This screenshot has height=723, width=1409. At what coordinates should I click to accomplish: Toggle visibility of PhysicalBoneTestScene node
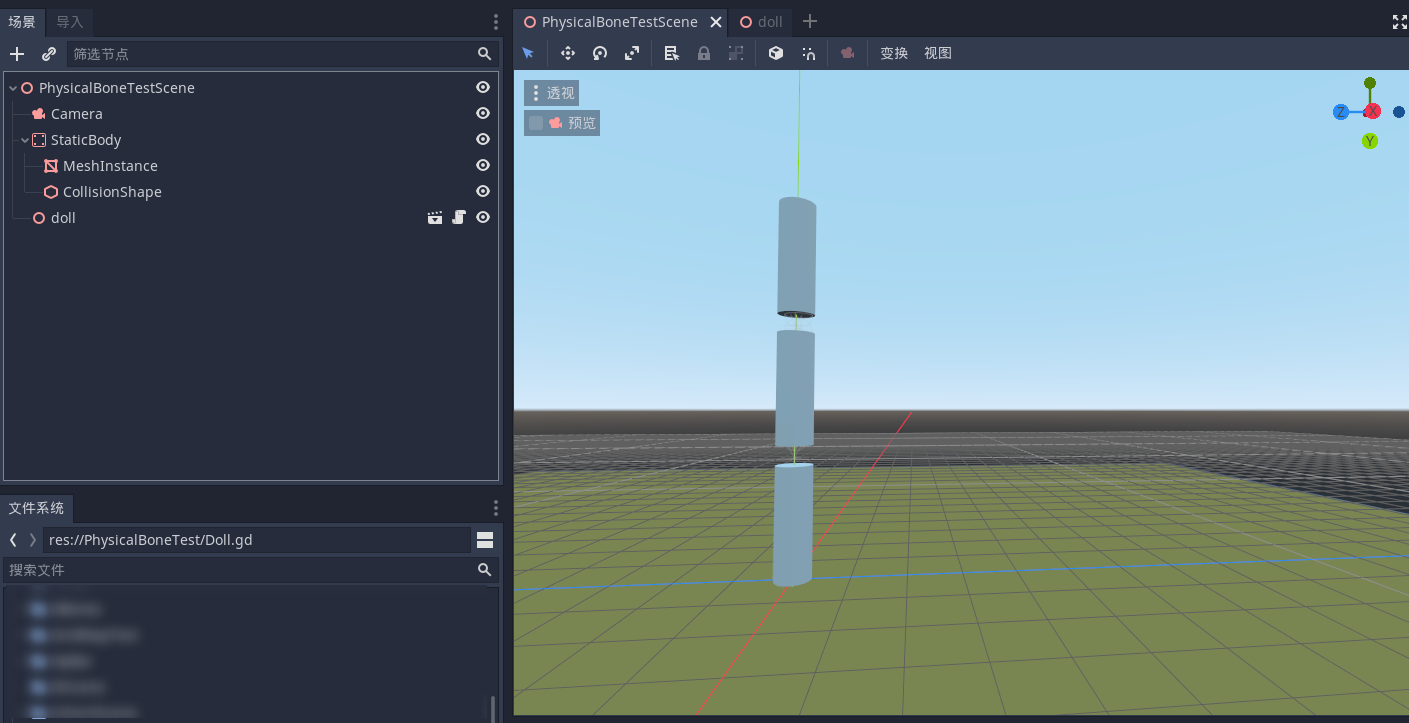pyautogui.click(x=483, y=87)
